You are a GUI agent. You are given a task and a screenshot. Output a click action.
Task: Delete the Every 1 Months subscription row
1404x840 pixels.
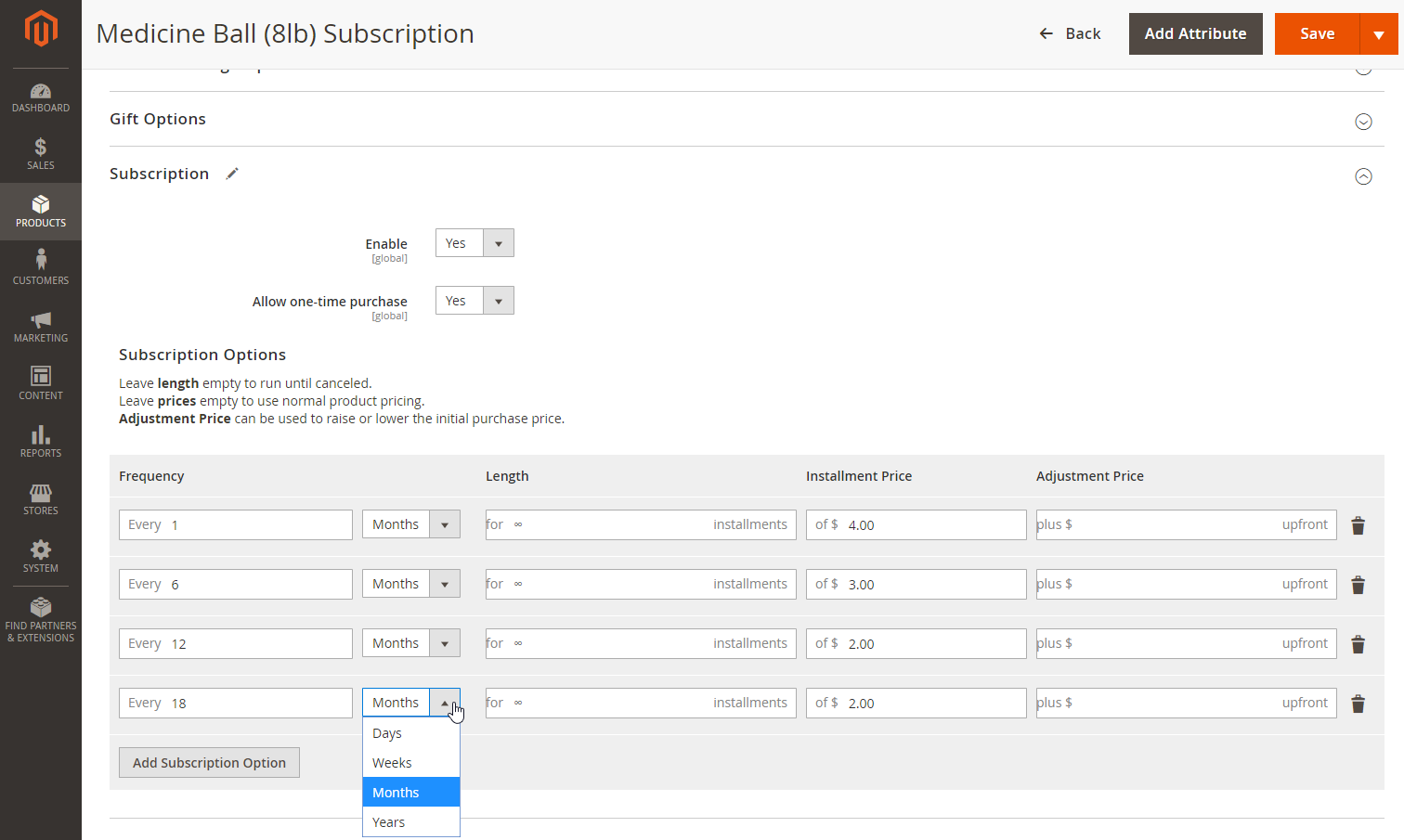pos(1358,525)
